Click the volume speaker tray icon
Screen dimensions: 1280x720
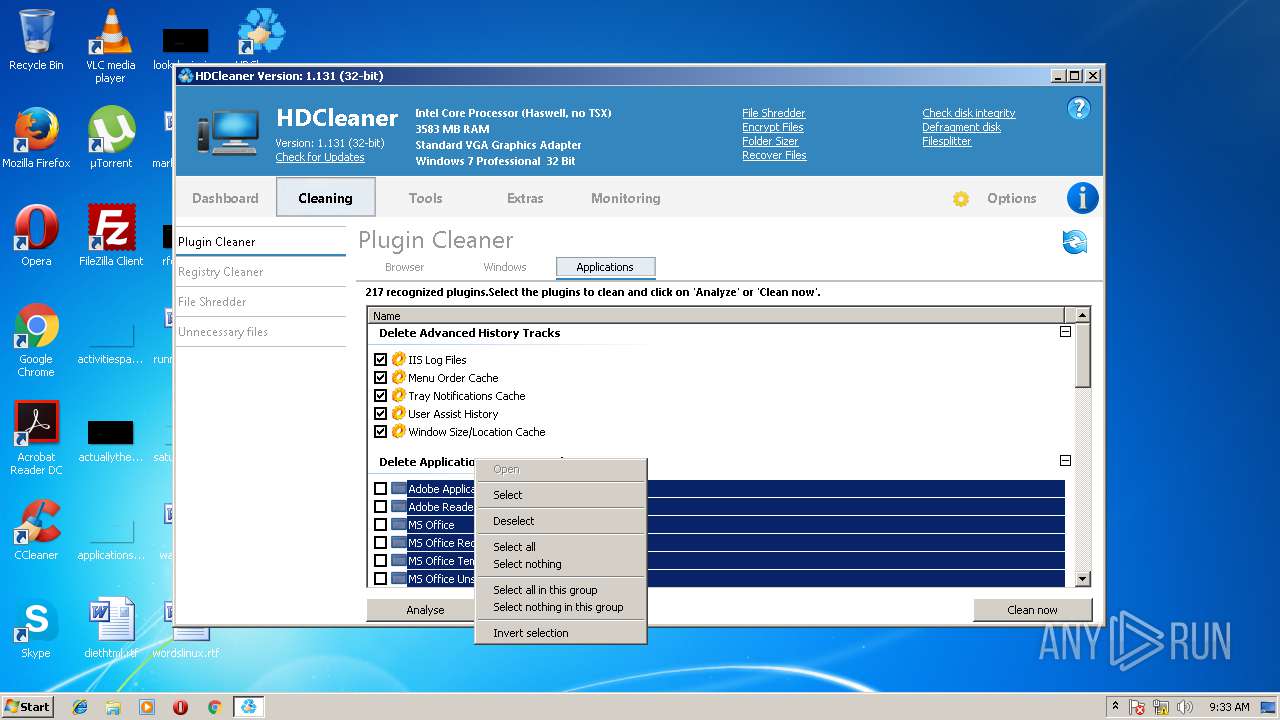(1185, 707)
